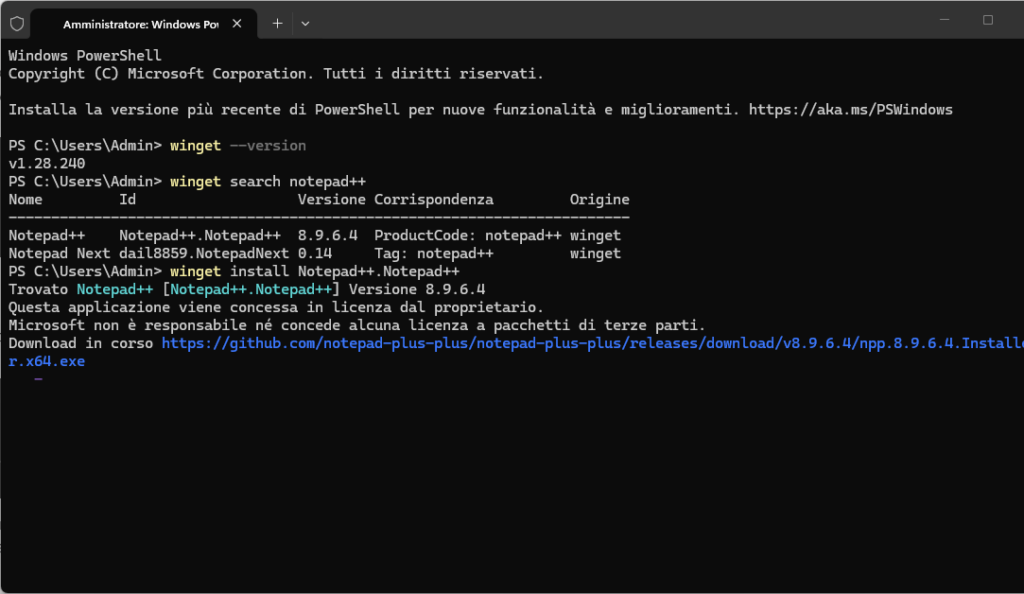Minimize the terminal window
Image resolution: width=1024 pixels, height=594 pixels.
point(944,20)
